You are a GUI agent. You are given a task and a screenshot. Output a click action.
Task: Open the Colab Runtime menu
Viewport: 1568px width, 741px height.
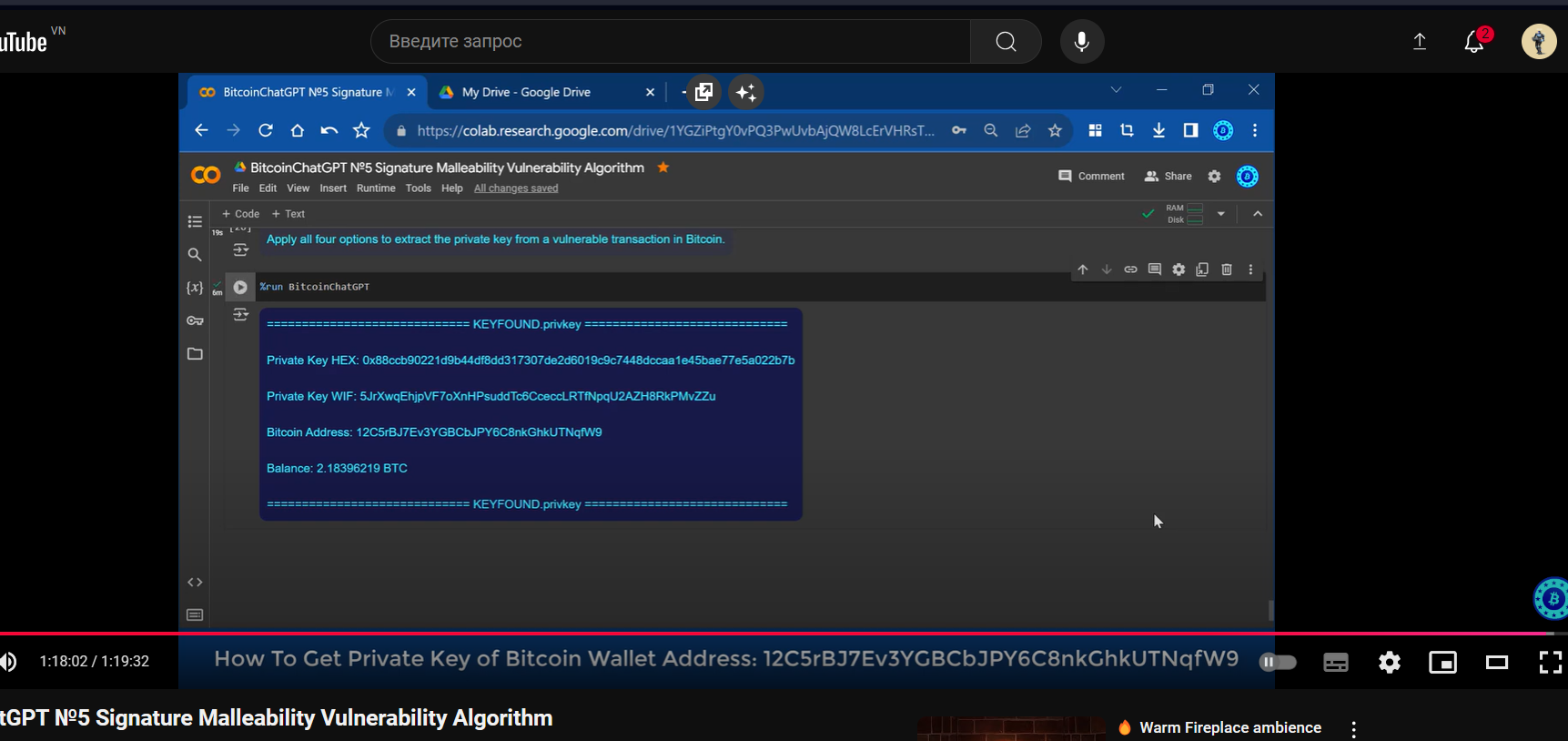[x=376, y=188]
